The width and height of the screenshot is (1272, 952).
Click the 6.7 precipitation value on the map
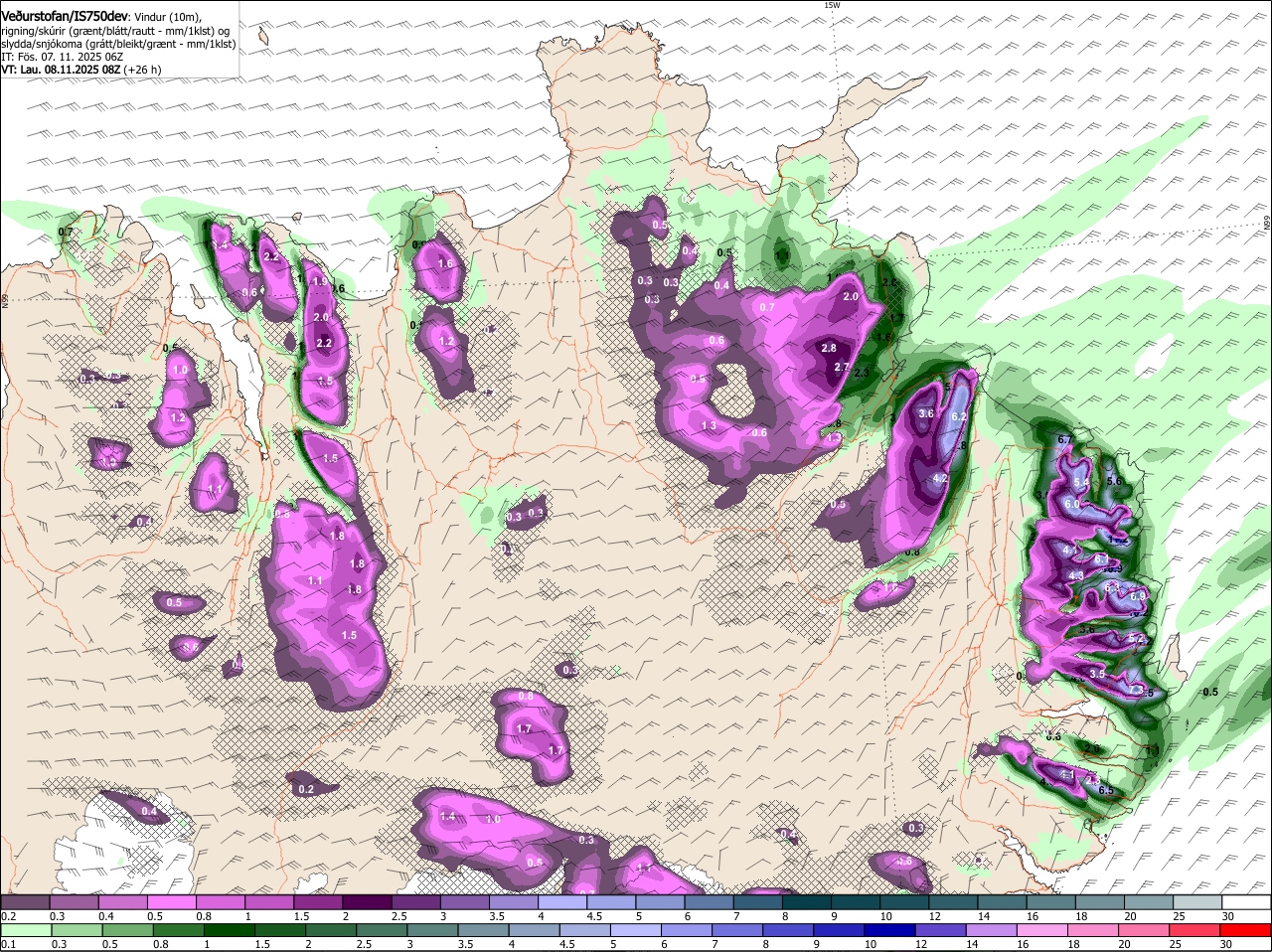tap(1066, 439)
